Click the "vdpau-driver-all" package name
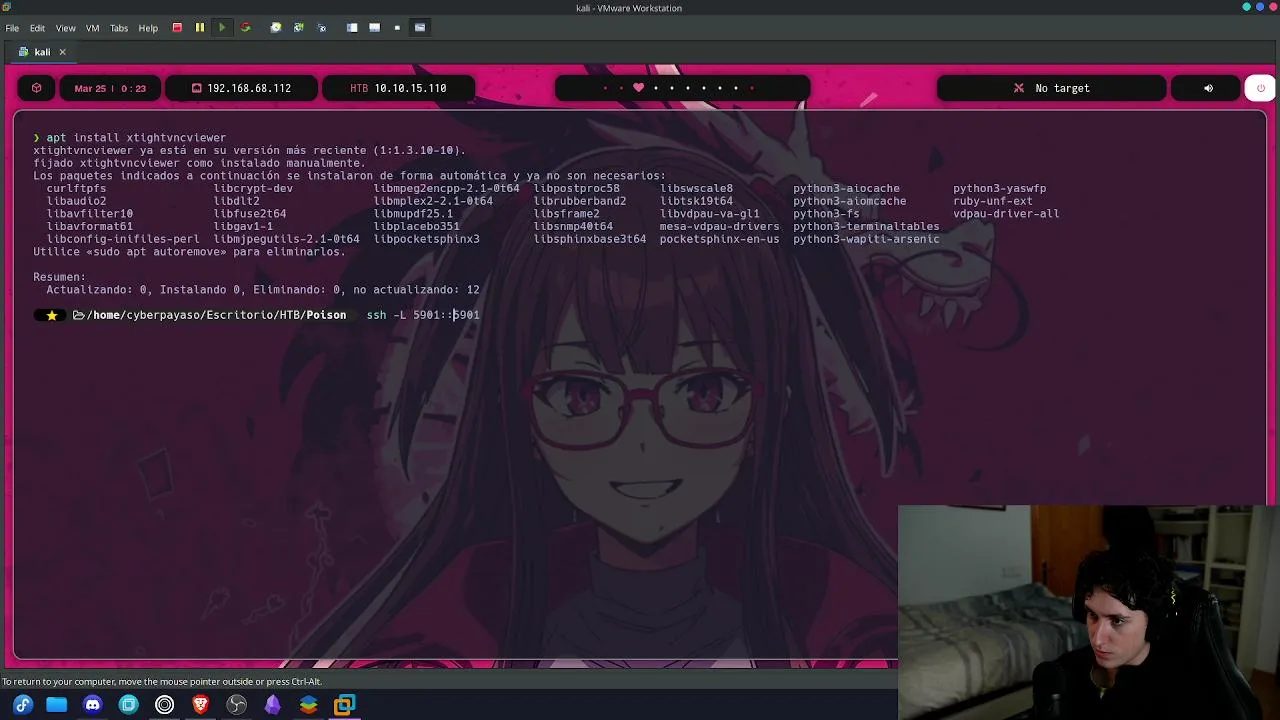The image size is (1280, 720). pyautogui.click(x=1006, y=213)
